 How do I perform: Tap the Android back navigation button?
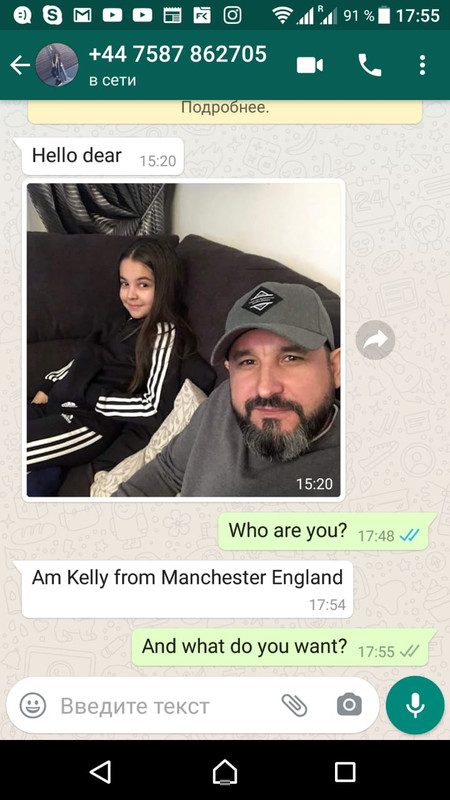[x=100, y=771]
